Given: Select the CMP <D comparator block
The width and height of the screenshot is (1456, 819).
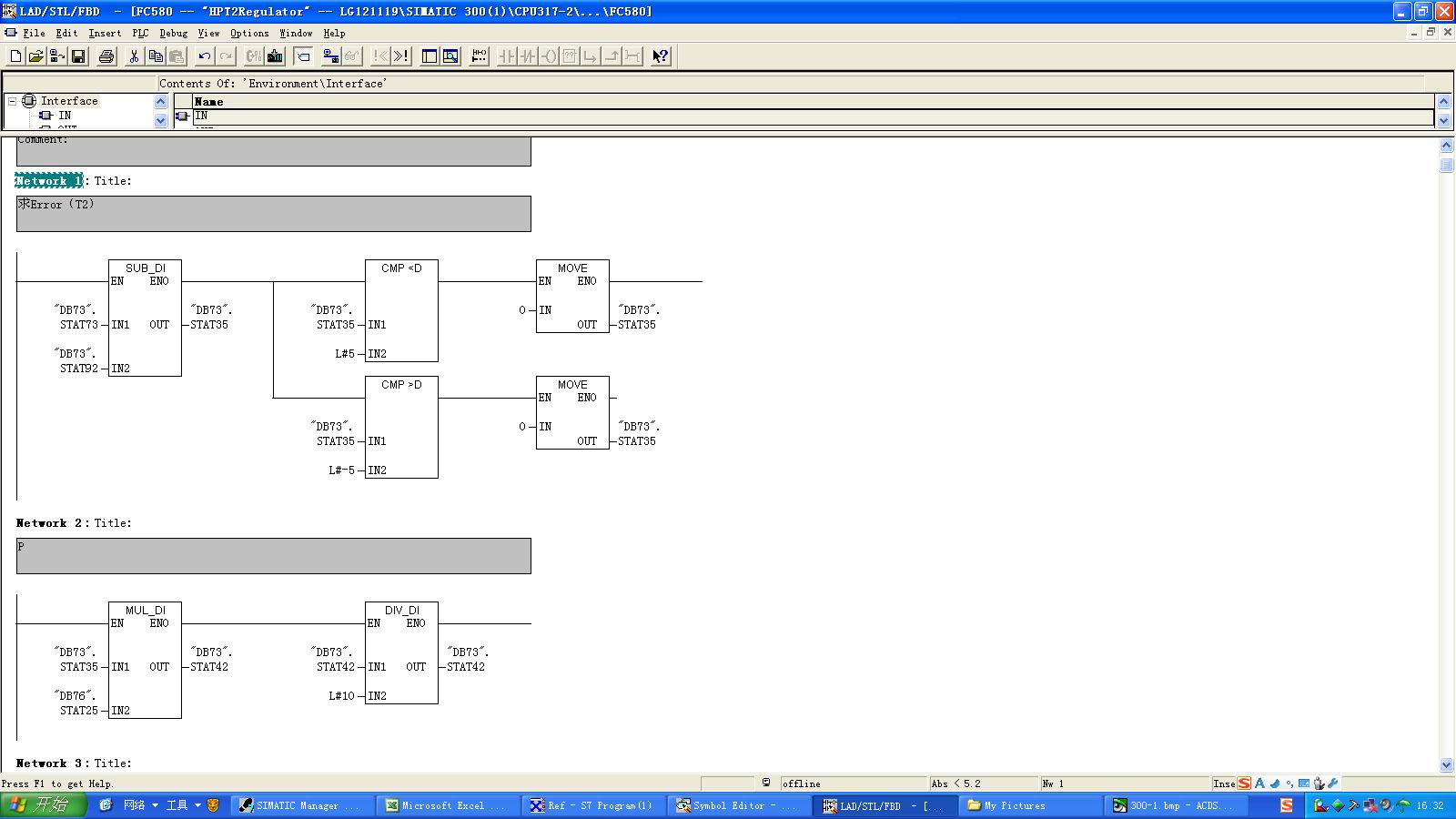Looking at the screenshot, I should pyautogui.click(x=401, y=310).
